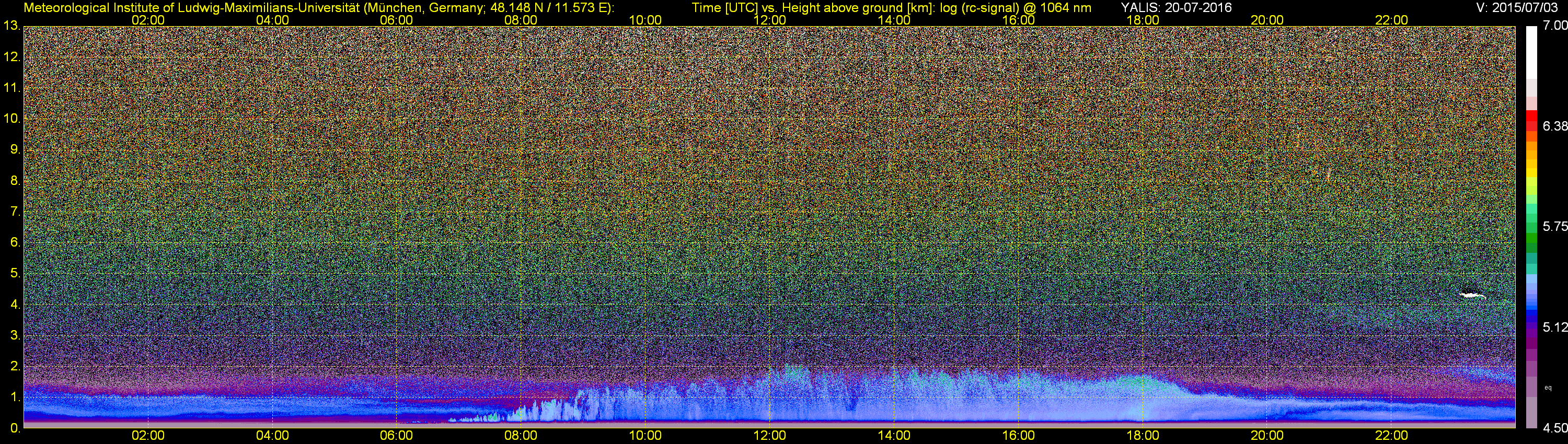Select the 02:00 tick label on the bottom axis

pos(148,436)
